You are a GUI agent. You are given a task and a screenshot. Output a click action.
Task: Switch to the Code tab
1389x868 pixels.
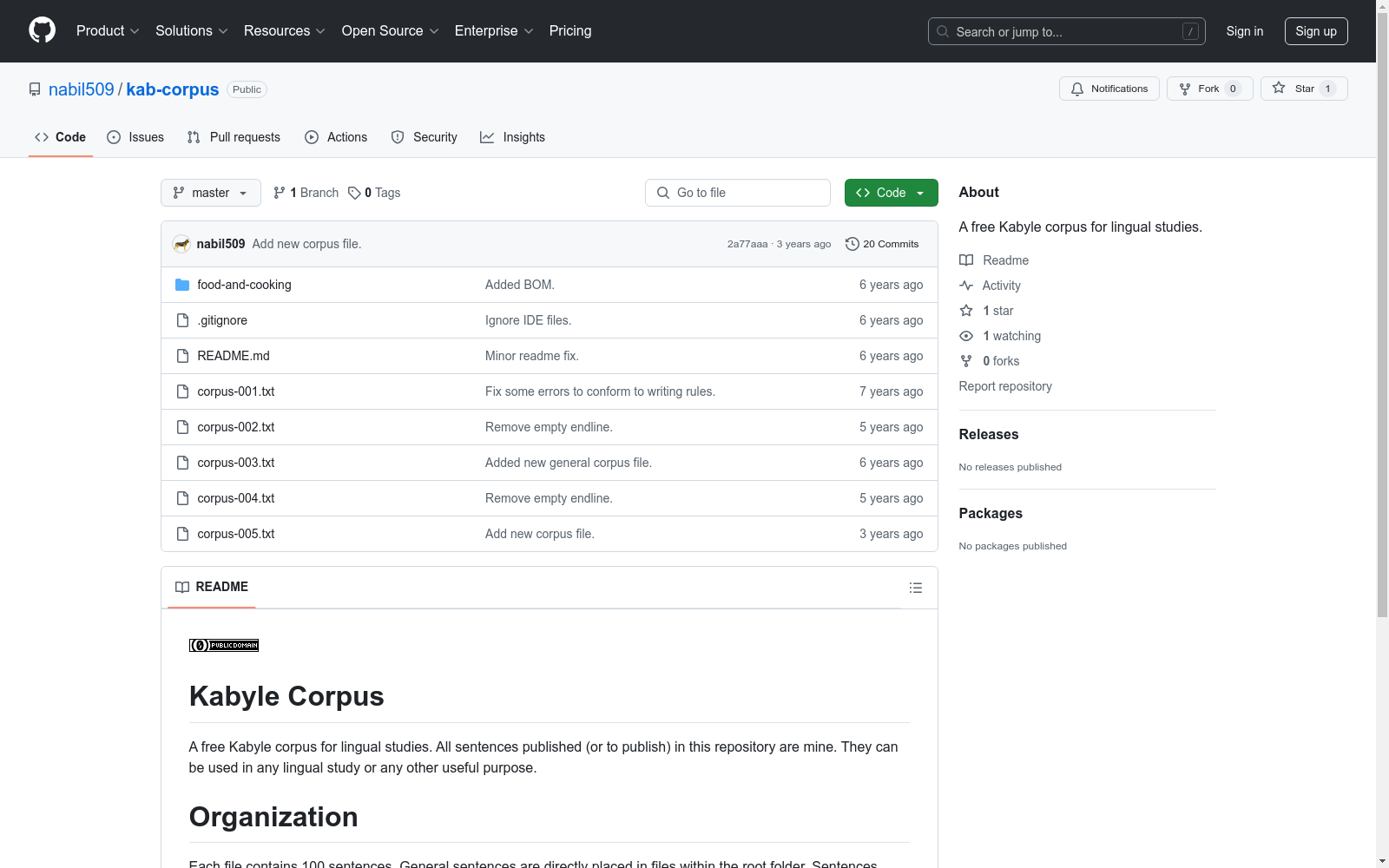[61, 137]
